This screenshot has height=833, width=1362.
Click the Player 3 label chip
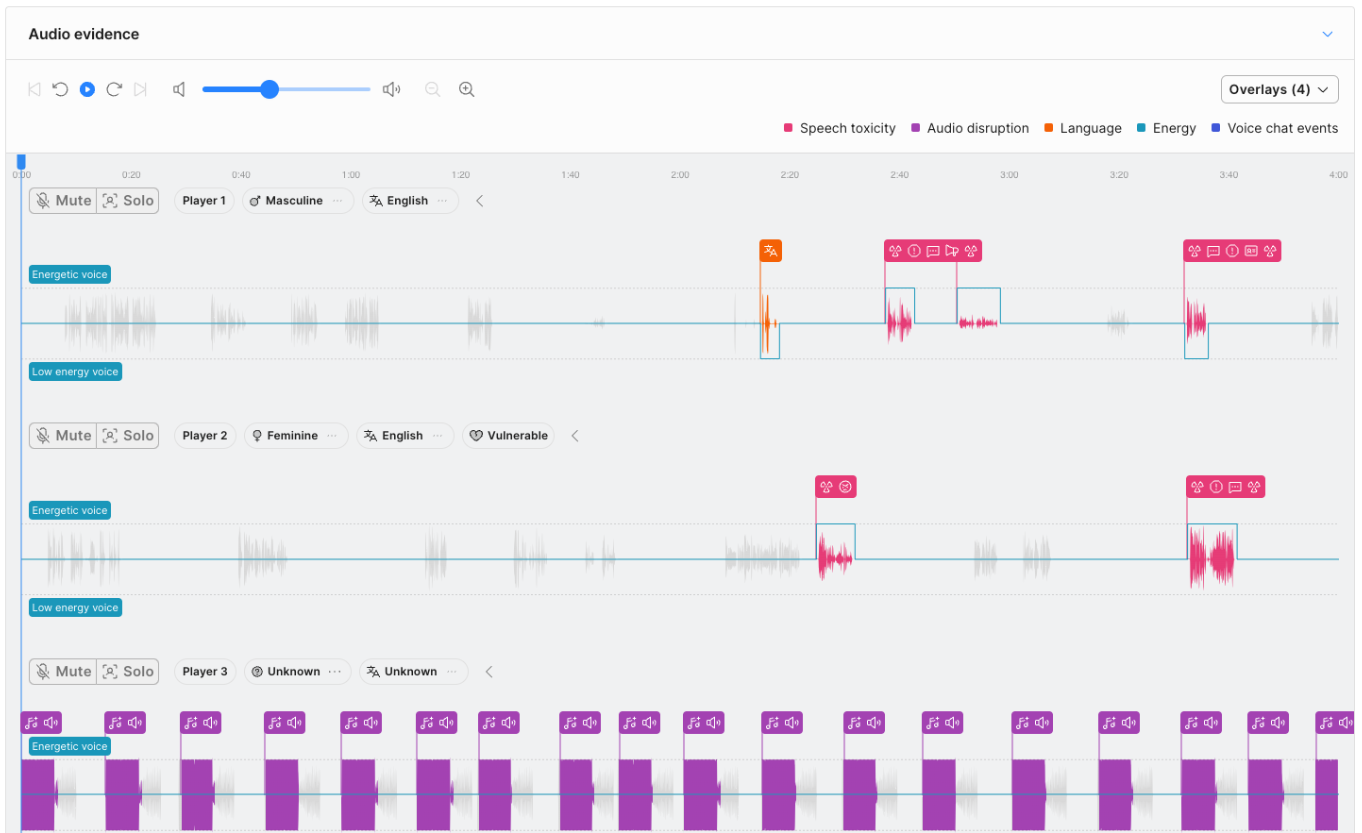point(205,672)
